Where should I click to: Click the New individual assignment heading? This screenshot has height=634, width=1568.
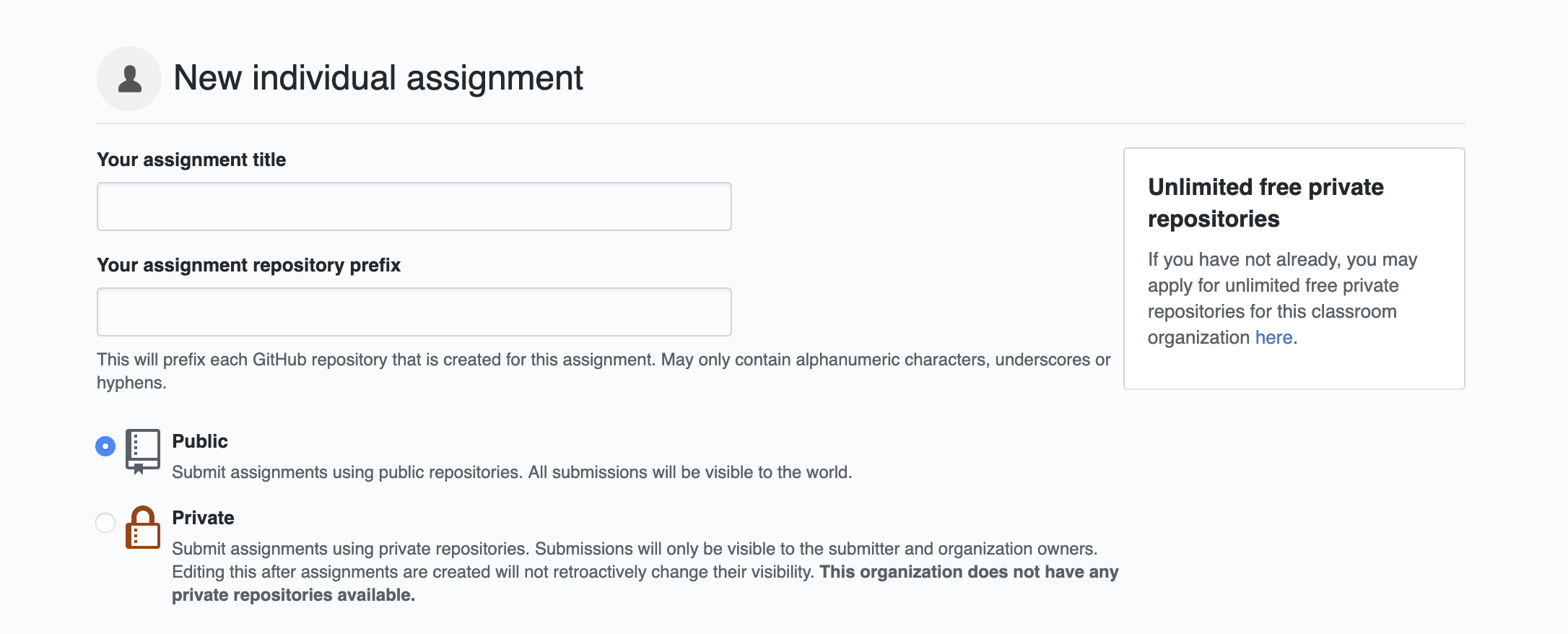point(378,78)
